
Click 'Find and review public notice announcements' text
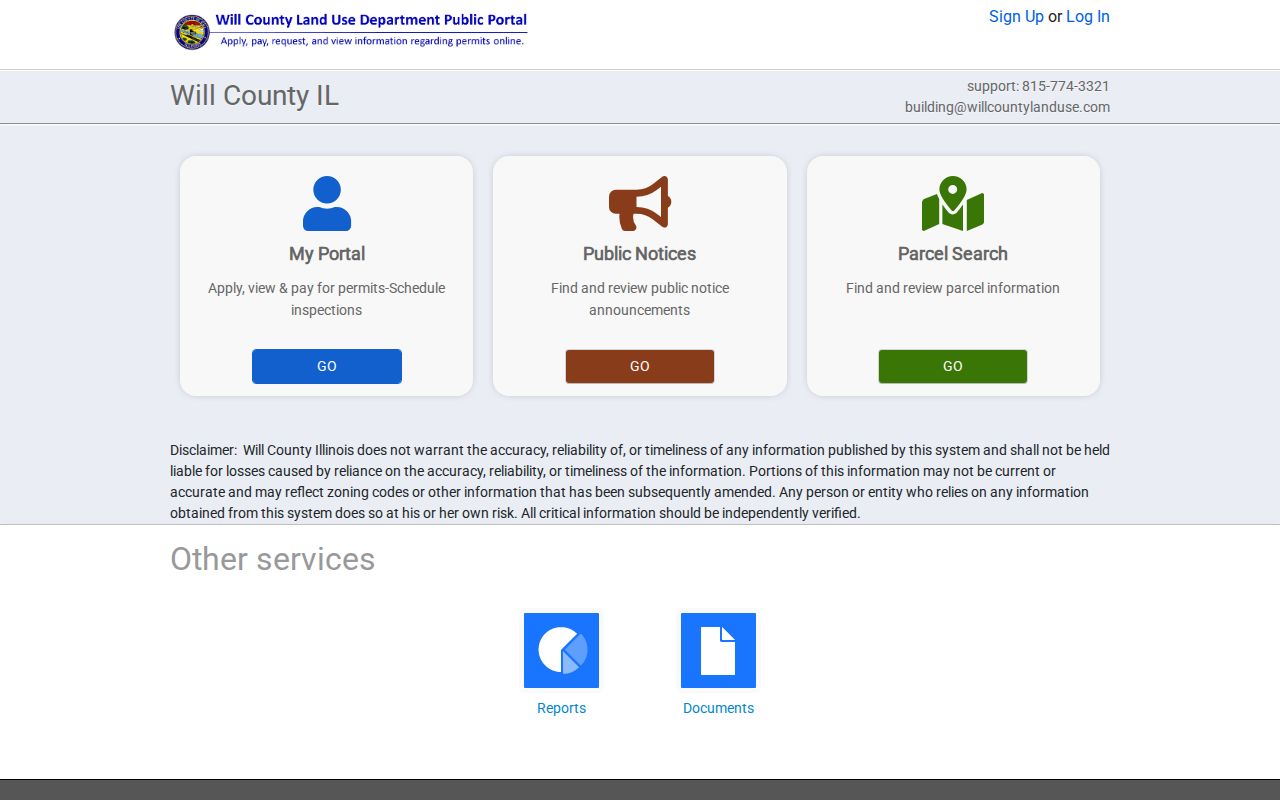640,299
